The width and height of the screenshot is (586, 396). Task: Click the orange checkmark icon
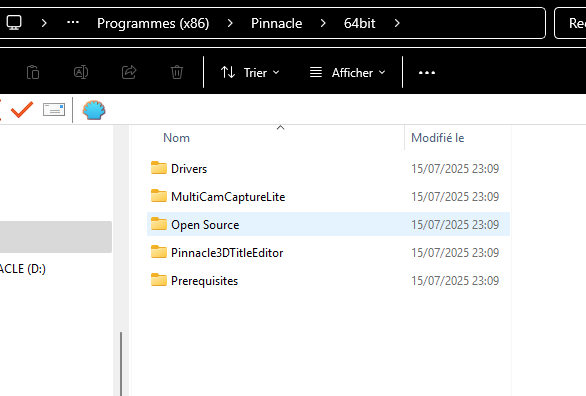click(22, 109)
